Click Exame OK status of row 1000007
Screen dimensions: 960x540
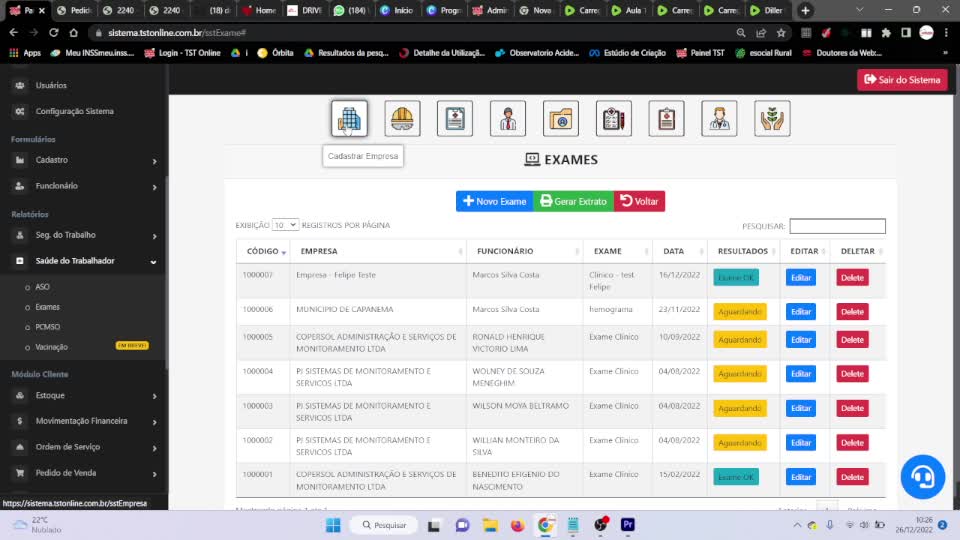tap(736, 277)
